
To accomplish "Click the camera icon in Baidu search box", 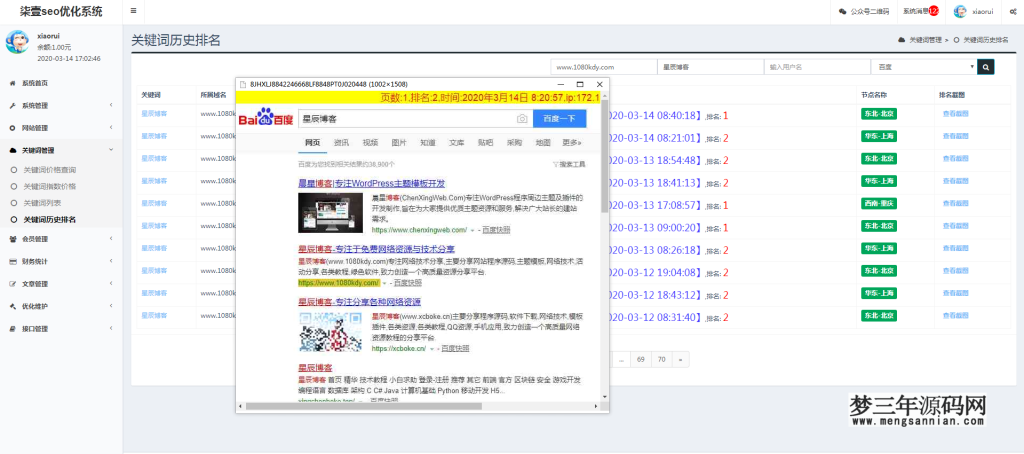I will 522,119.
